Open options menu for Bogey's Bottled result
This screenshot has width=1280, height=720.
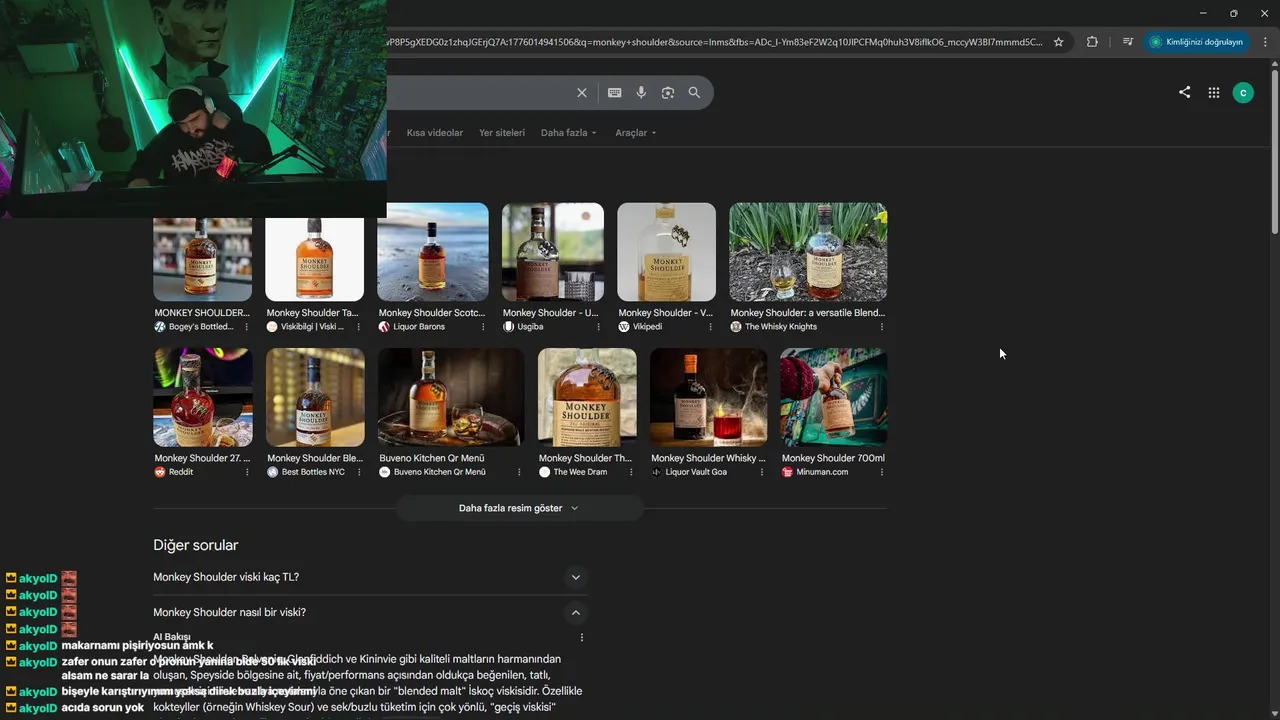tap(247, 327)
